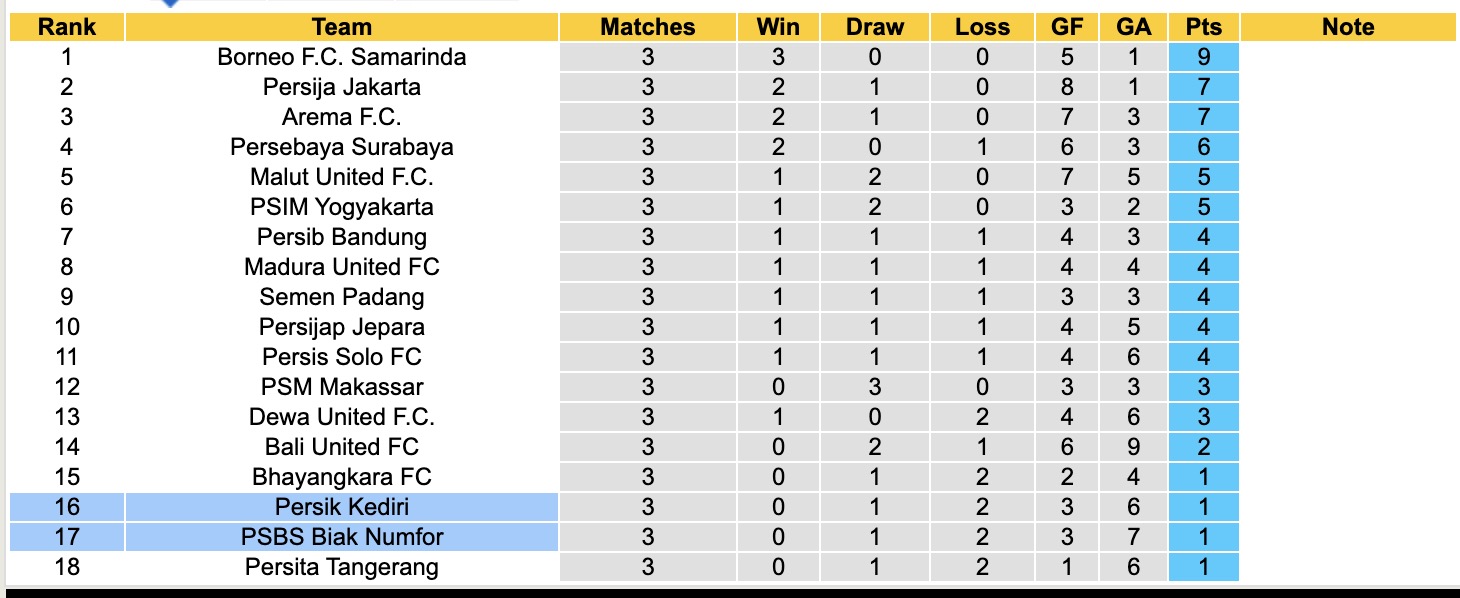Image resolution: width=1460 pixels, height=598 pixels.
Task: Click the GF column header
Action: point(1067,27)
